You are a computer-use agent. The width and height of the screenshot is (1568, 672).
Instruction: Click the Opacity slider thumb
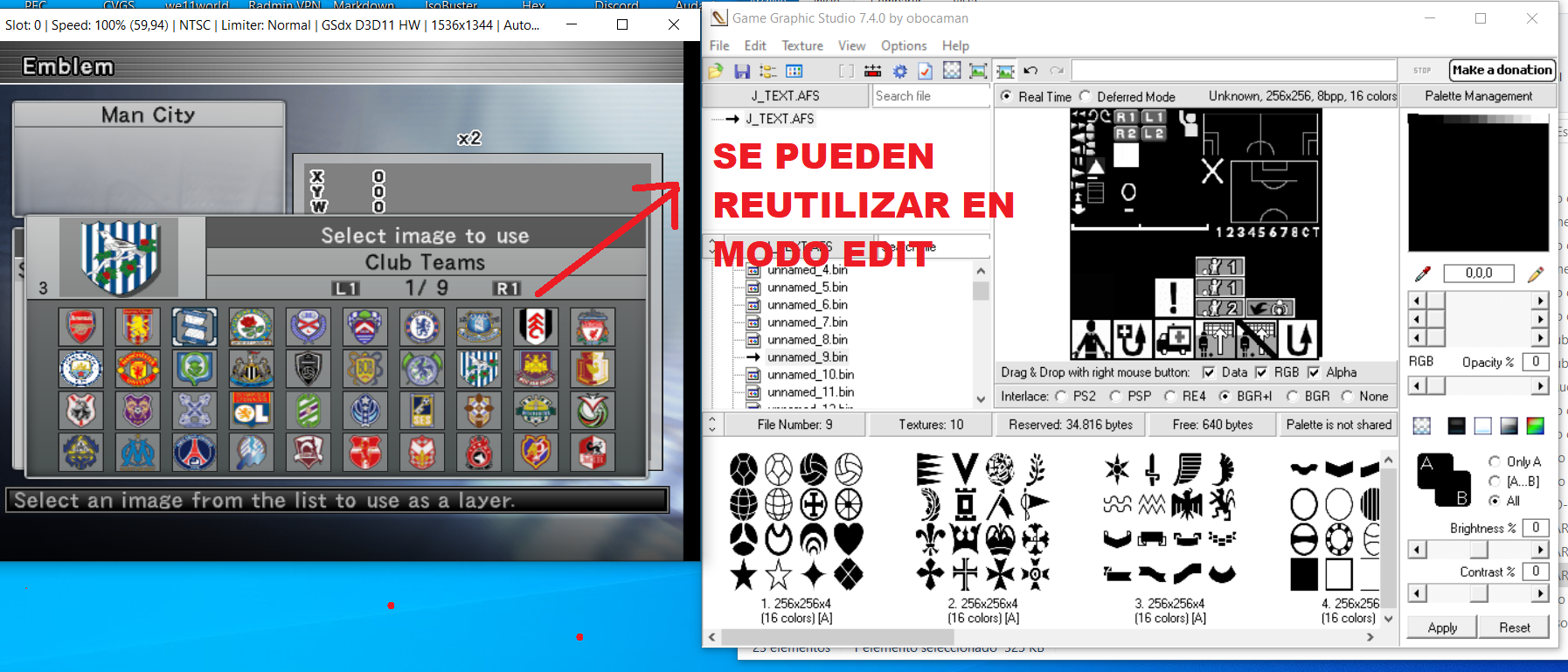click(x=1436, y=385)
